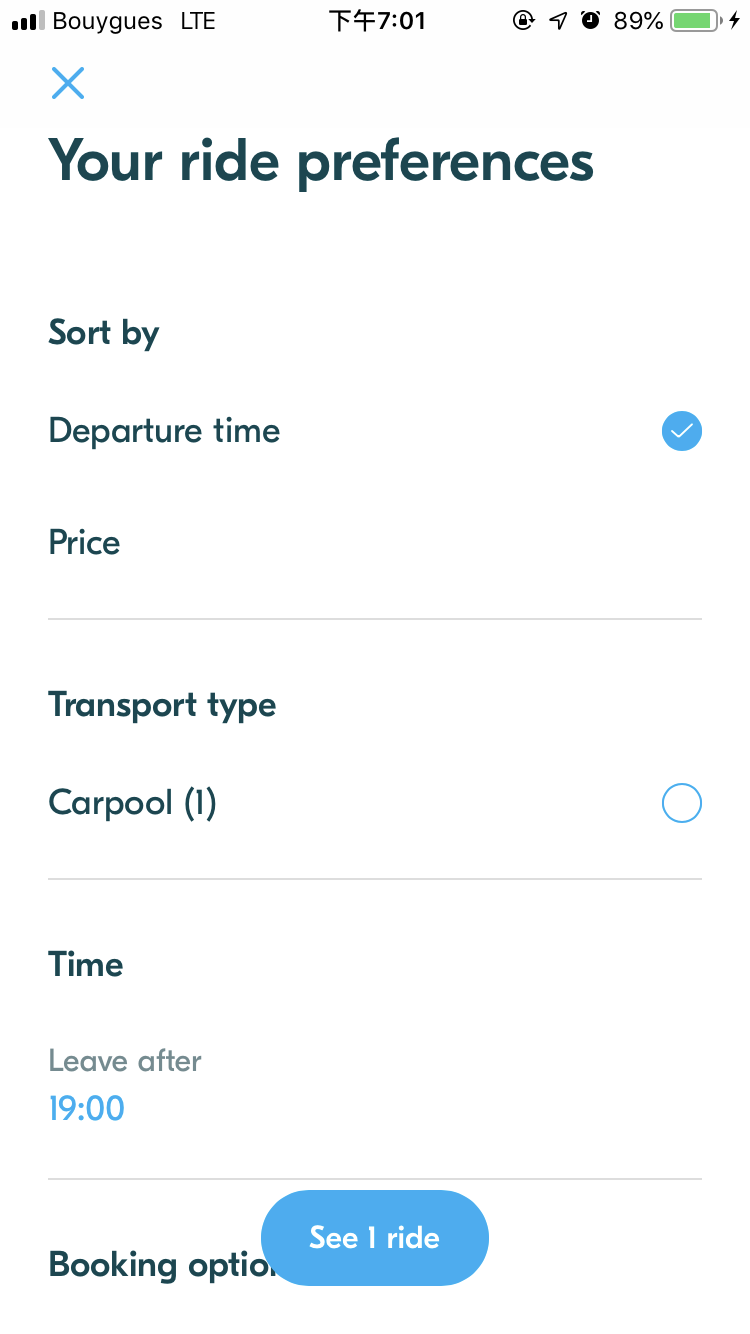Tap the blue checkmark beside Departure time
The width and height of the screenshot is (750, 1334).
click(x=681, y=432)
